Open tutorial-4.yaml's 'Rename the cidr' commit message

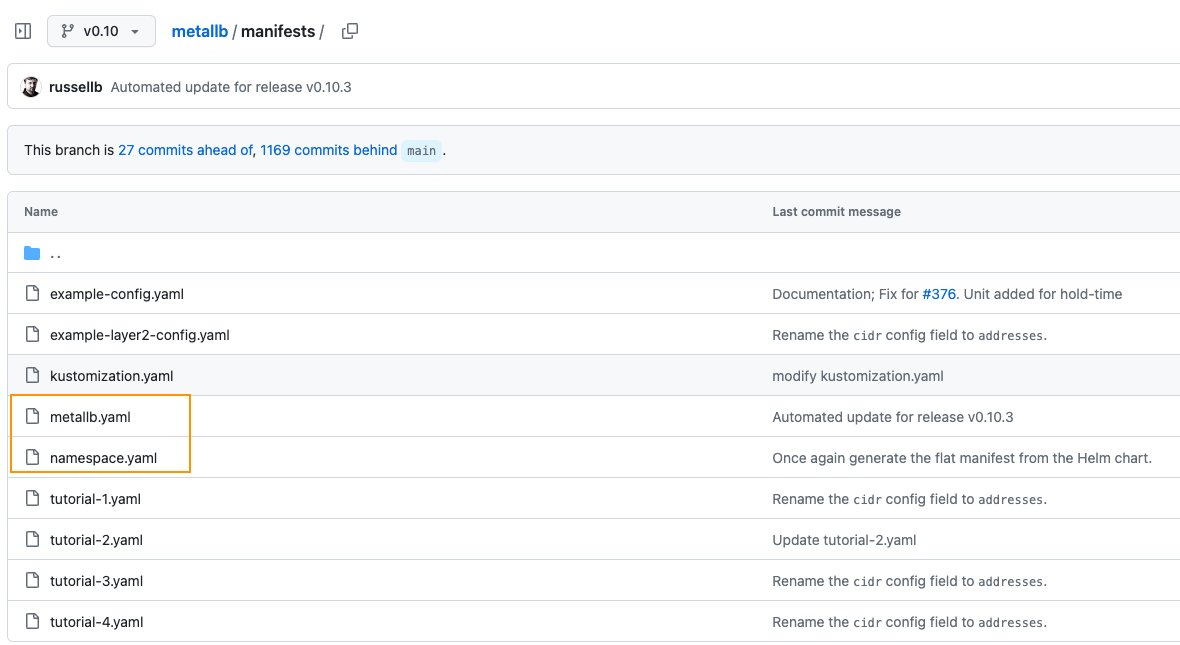click(x=910, y=622)
